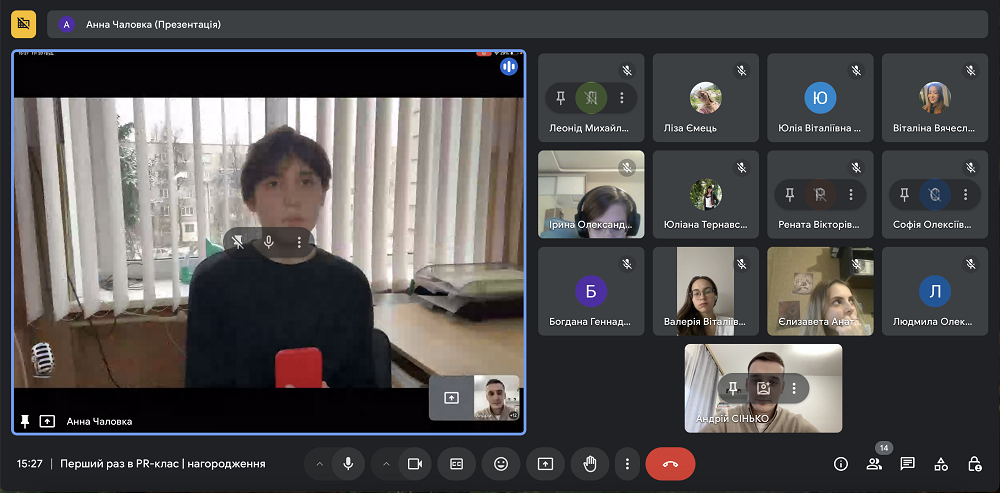
Task: Click the yellow presentation icon at top left
Action: point(24,23)
